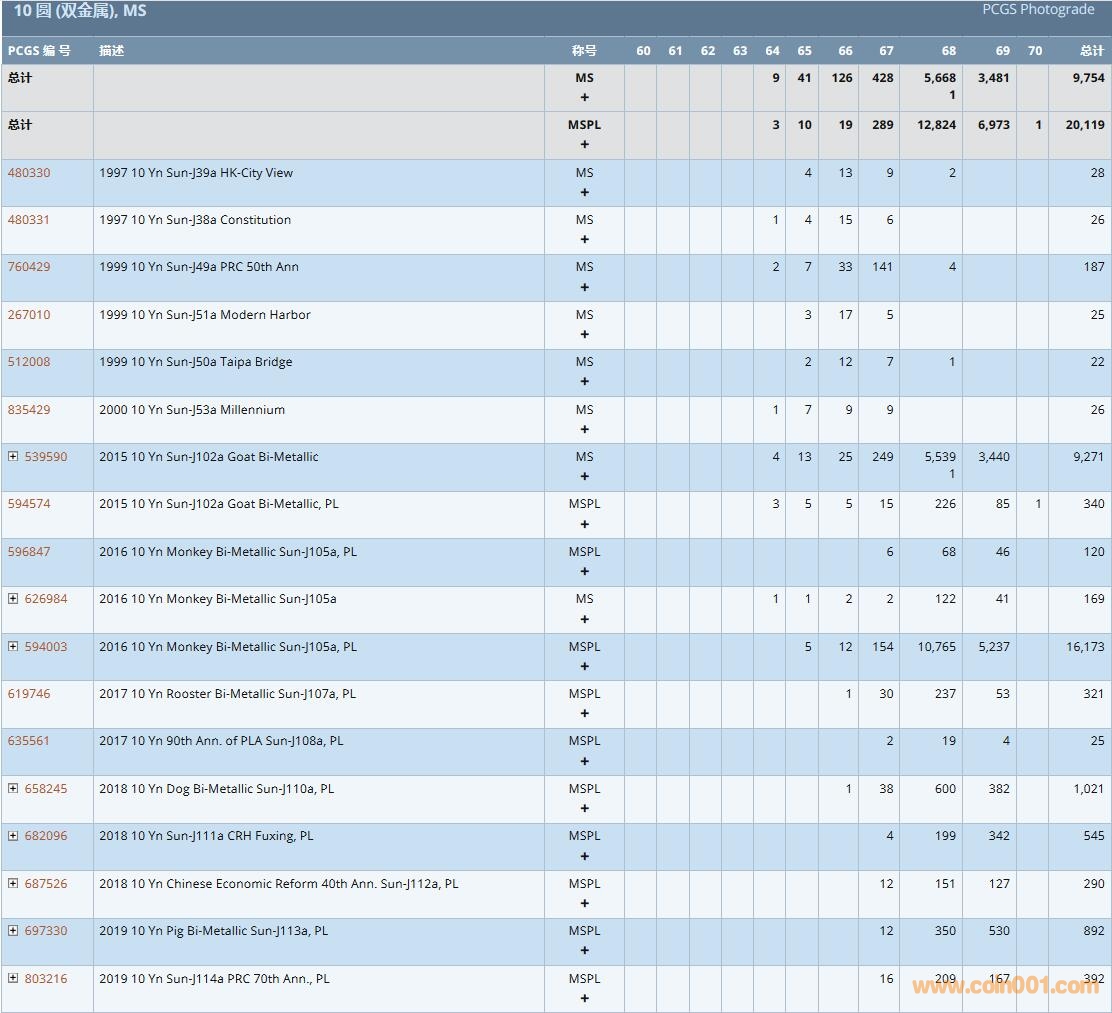
Task: Click the plus sign under MS in first totals row
Action: coord(584,98)
